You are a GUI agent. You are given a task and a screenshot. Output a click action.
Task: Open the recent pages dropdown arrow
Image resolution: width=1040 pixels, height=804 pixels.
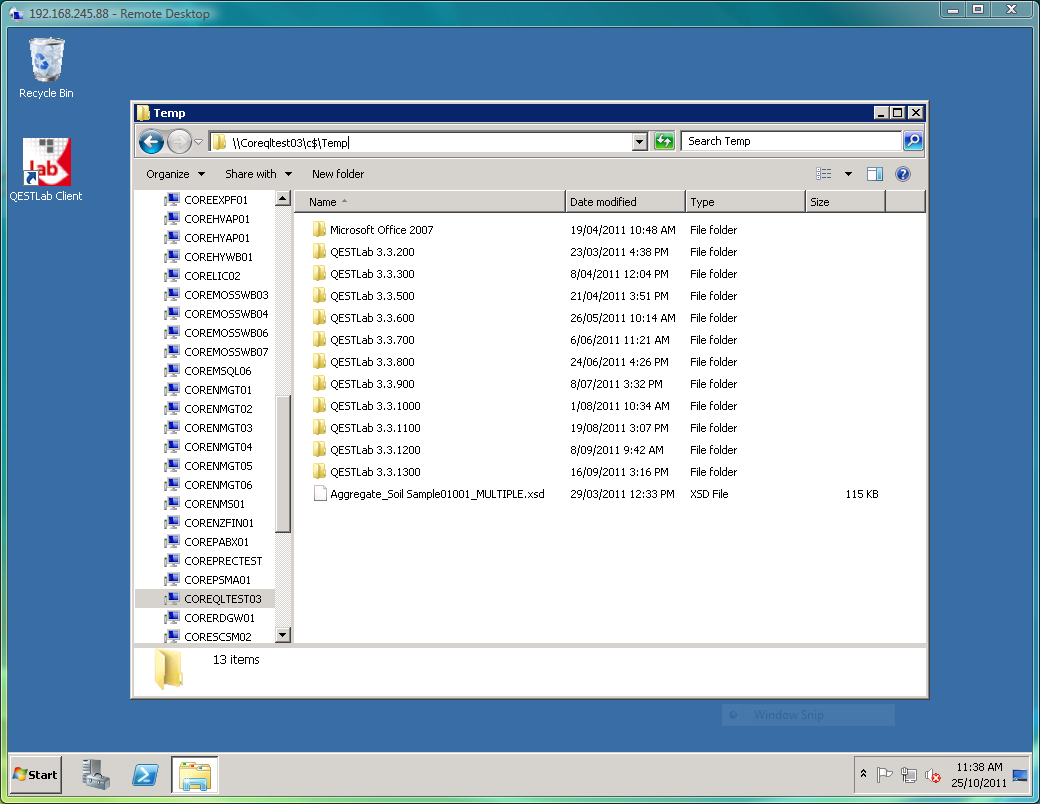(198, 142)
